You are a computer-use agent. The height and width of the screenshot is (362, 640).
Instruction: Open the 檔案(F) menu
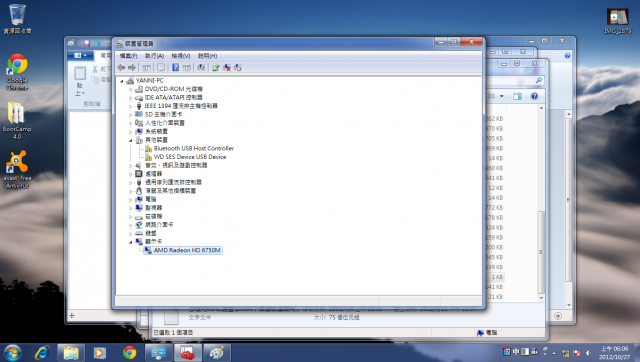(129, 56)
